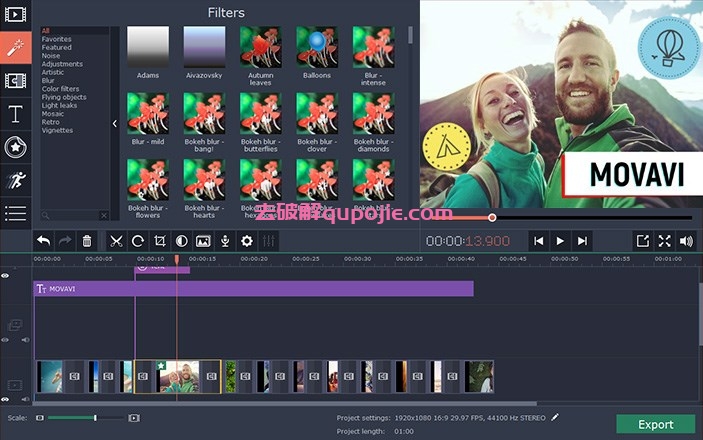Open the Animation running figure tab
The height and width of the screenshot is (440, 703).
point(15,180)
